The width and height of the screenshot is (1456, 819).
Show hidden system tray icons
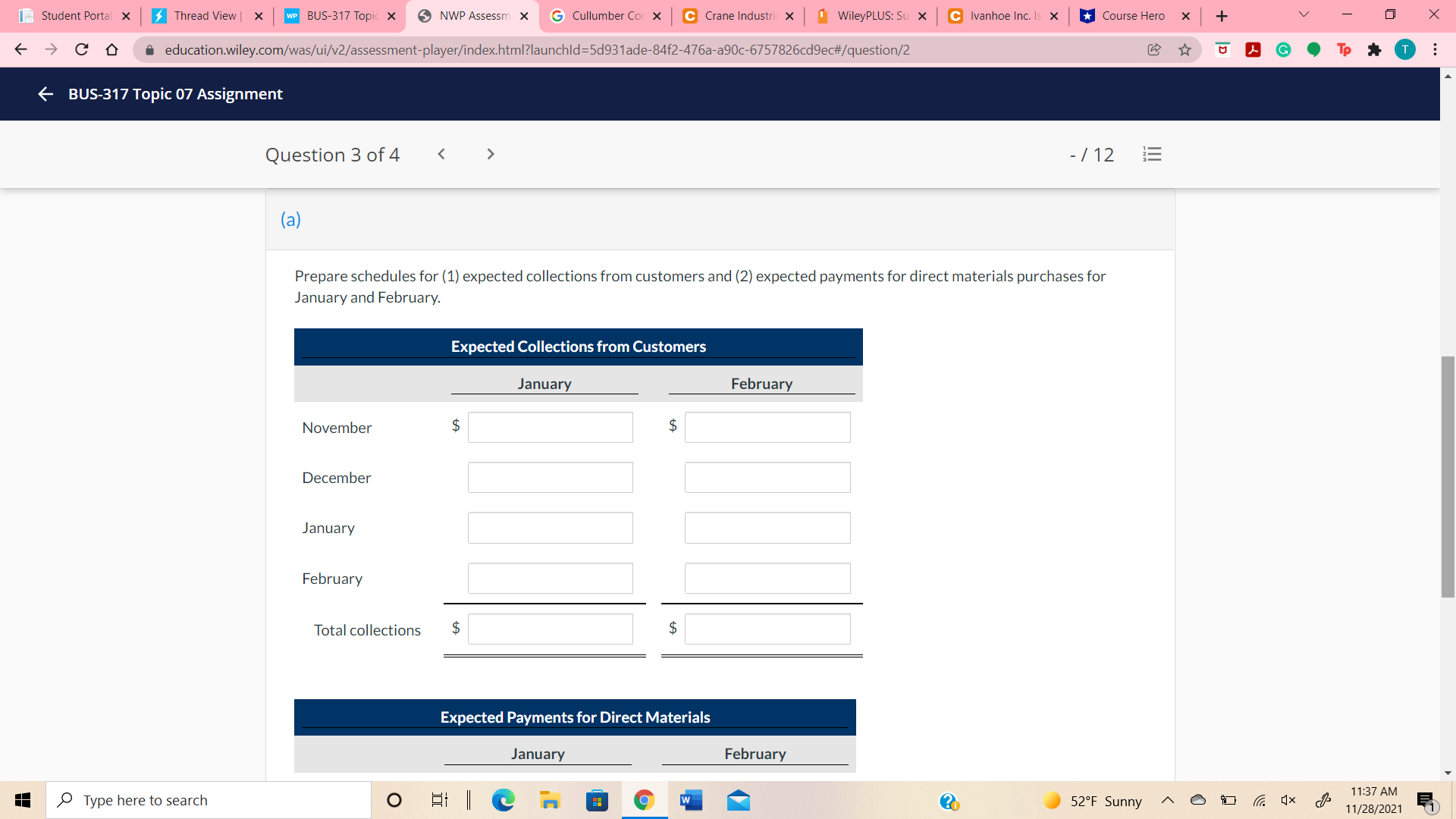(1168, 800)
